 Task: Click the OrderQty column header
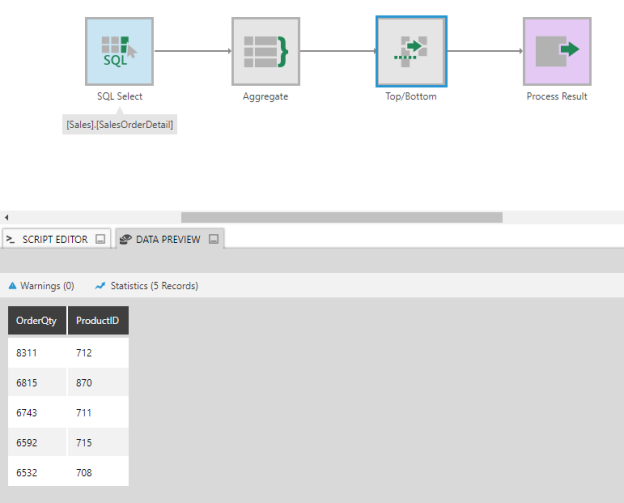tap(37, 320)
